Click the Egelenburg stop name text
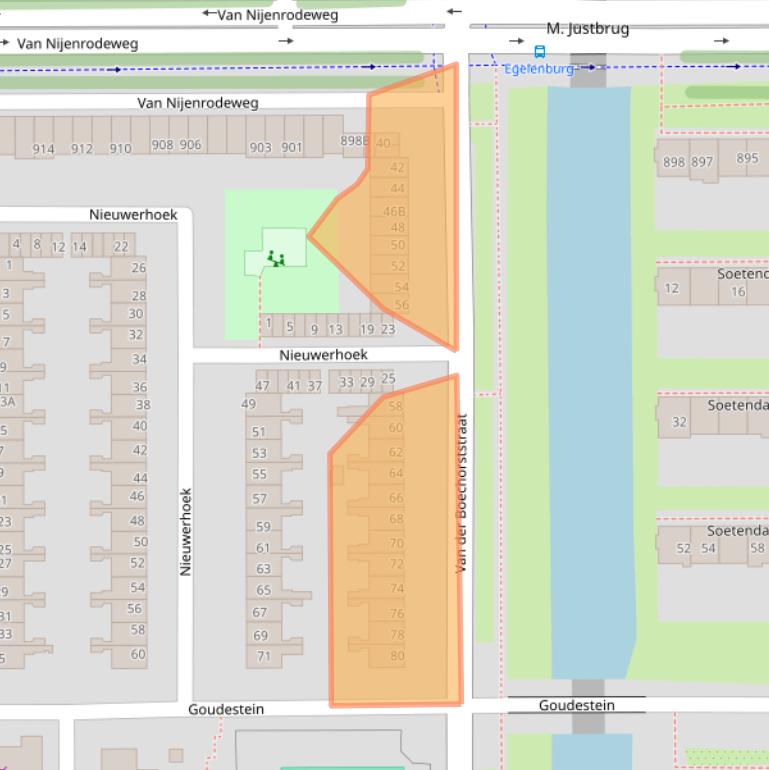 [538, 69]
